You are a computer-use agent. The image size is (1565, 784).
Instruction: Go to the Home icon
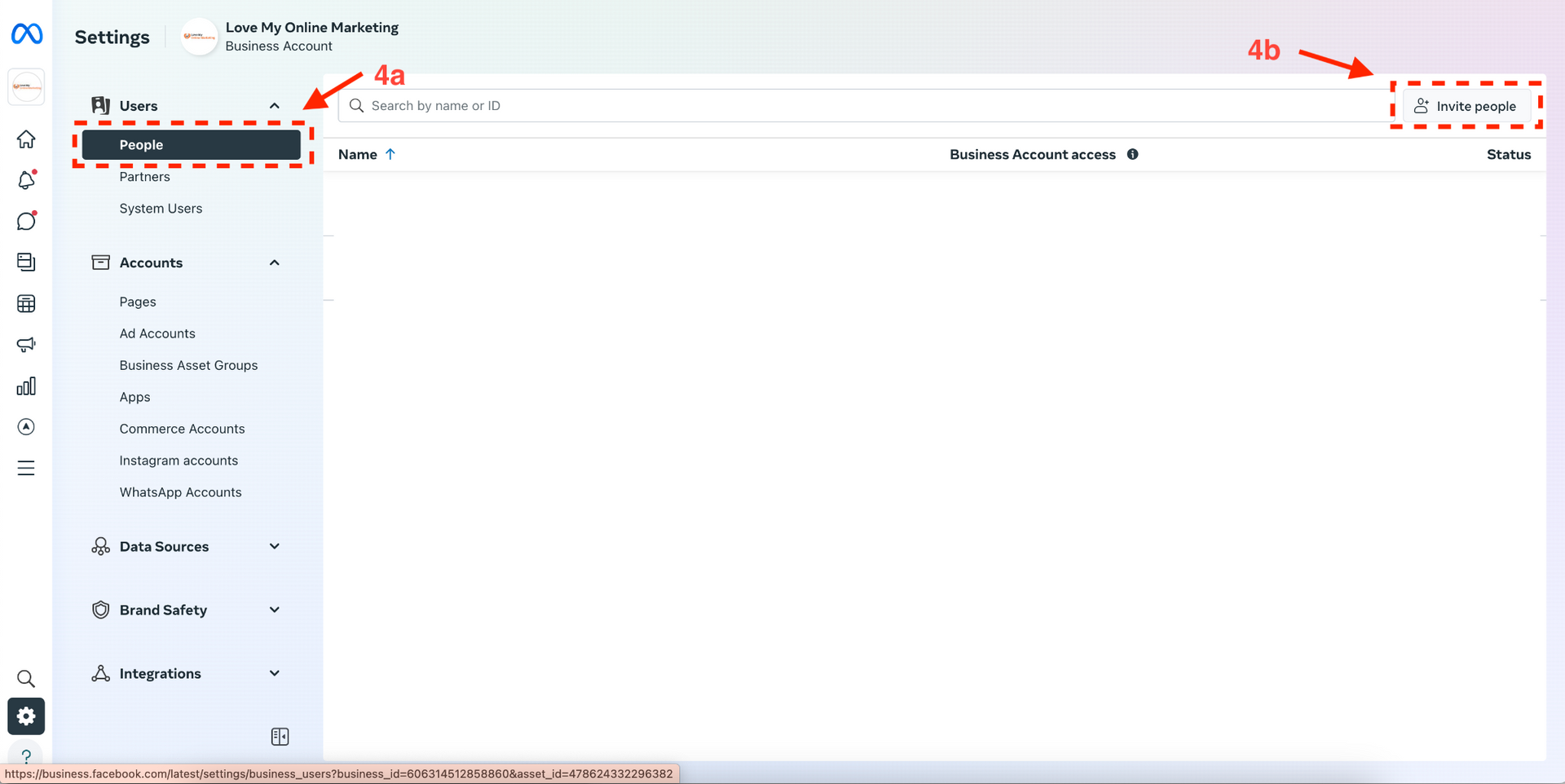26,139
